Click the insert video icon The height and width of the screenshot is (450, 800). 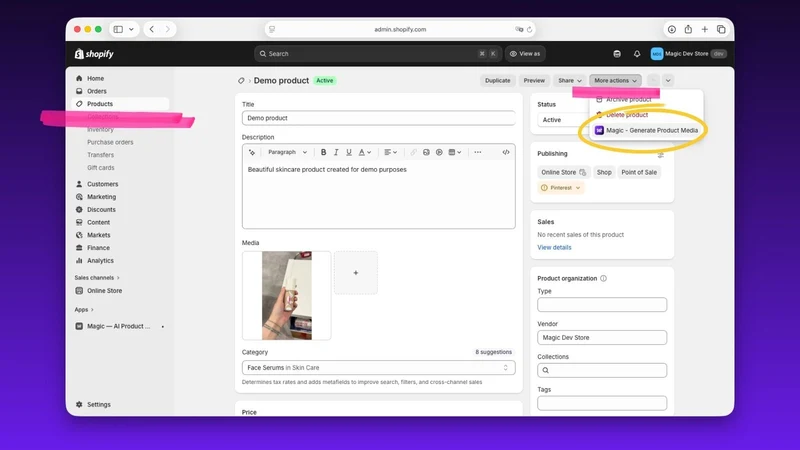(x=439, y=153)
